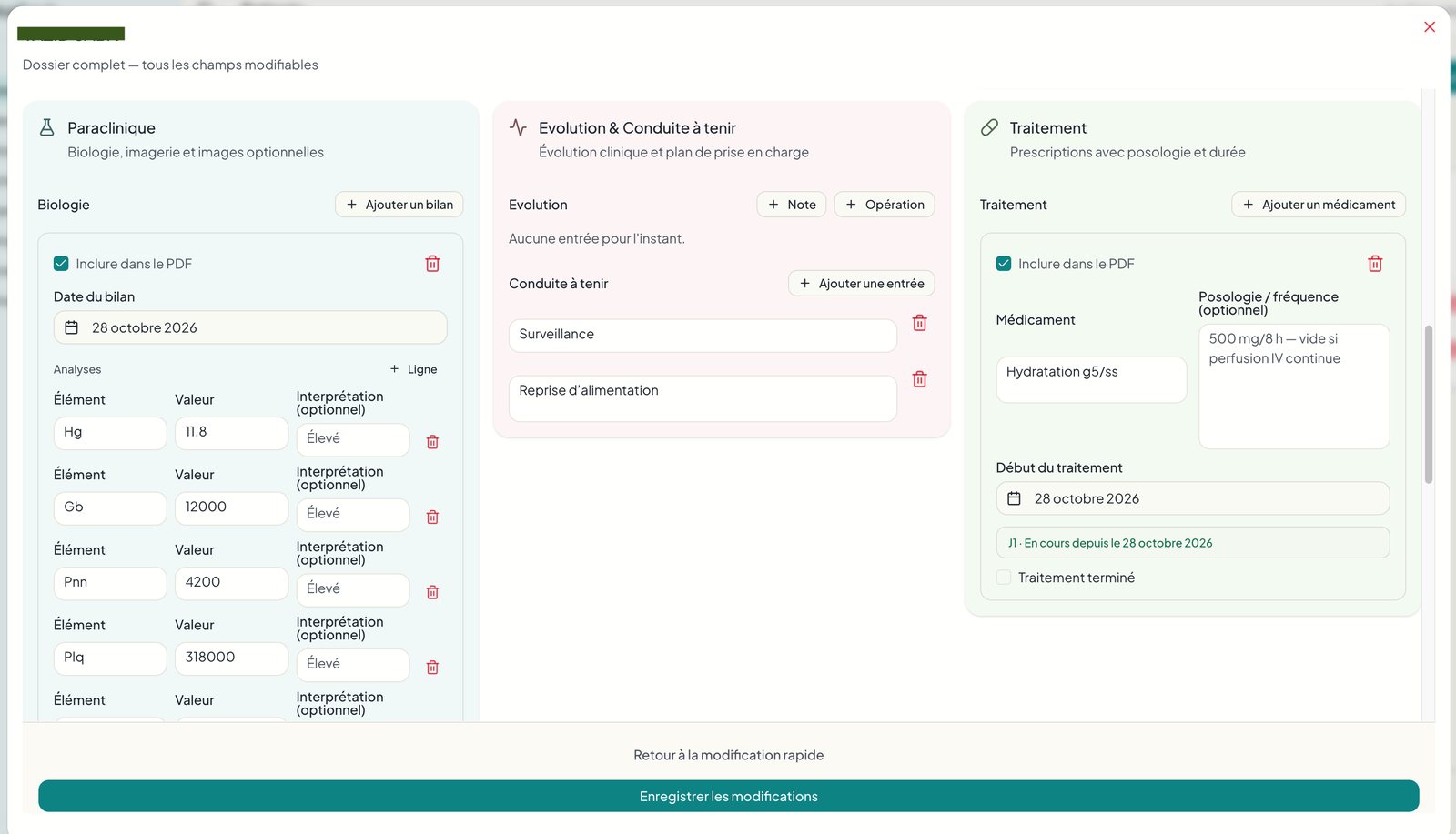This screenshot has height=834, width=1456.
Task: Edit the Surveillance text field
Action: click(703, 336)
